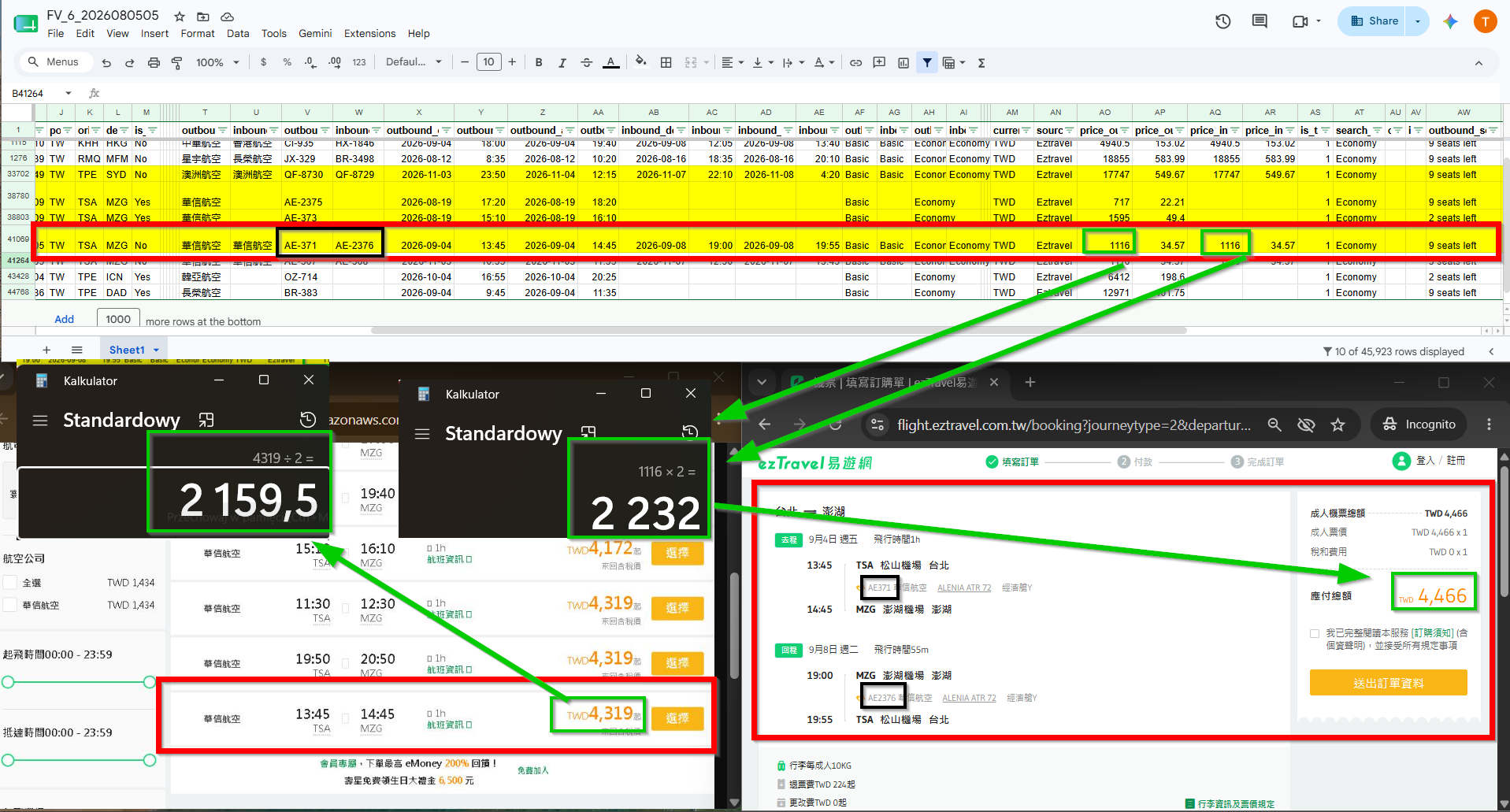Increase font size with plus button

(x=512, y=62)
